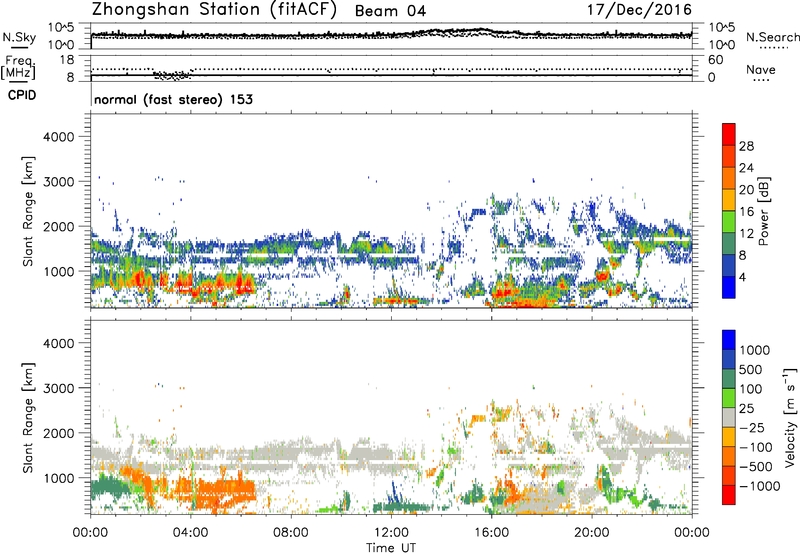This screenshot has width=800, height=554.
Task: Click 20 on the power colorbar
Action: (x=746, y=190)
